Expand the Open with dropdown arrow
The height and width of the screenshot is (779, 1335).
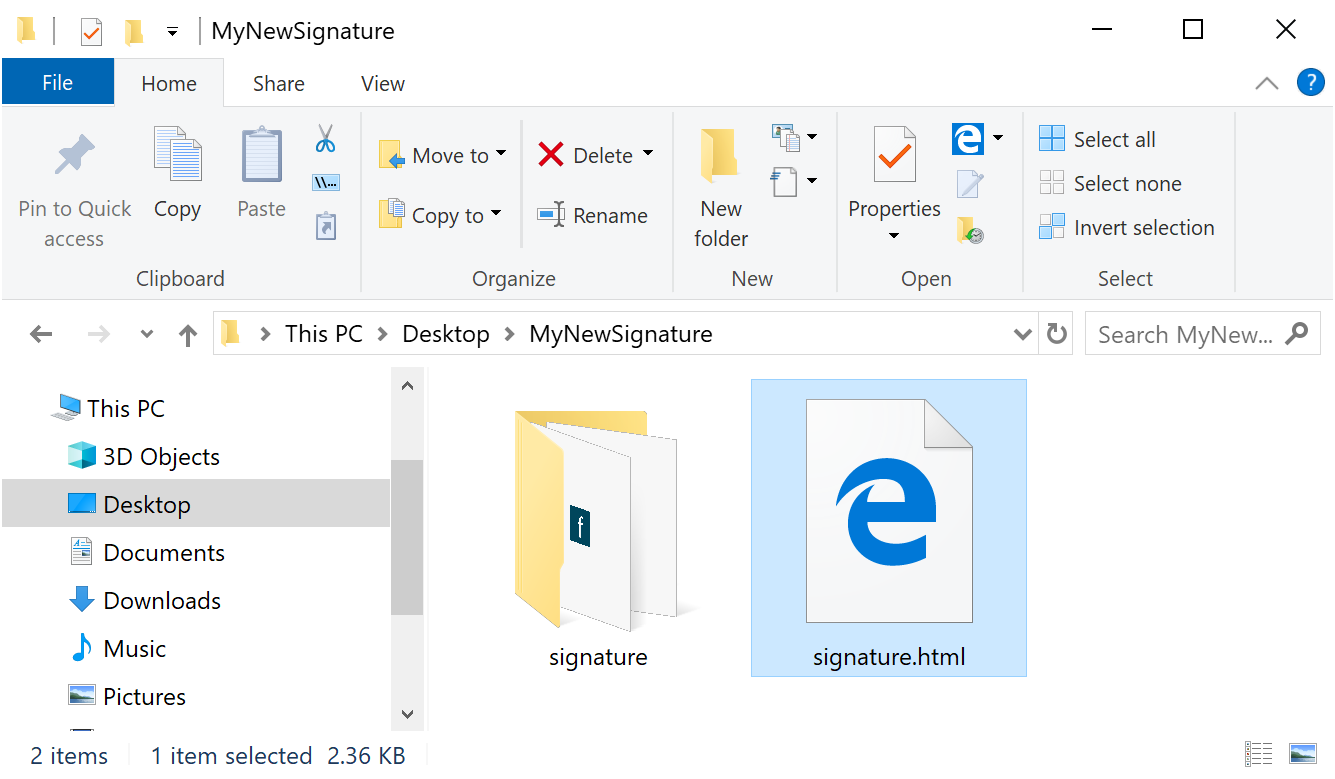[x=997, y=138]
